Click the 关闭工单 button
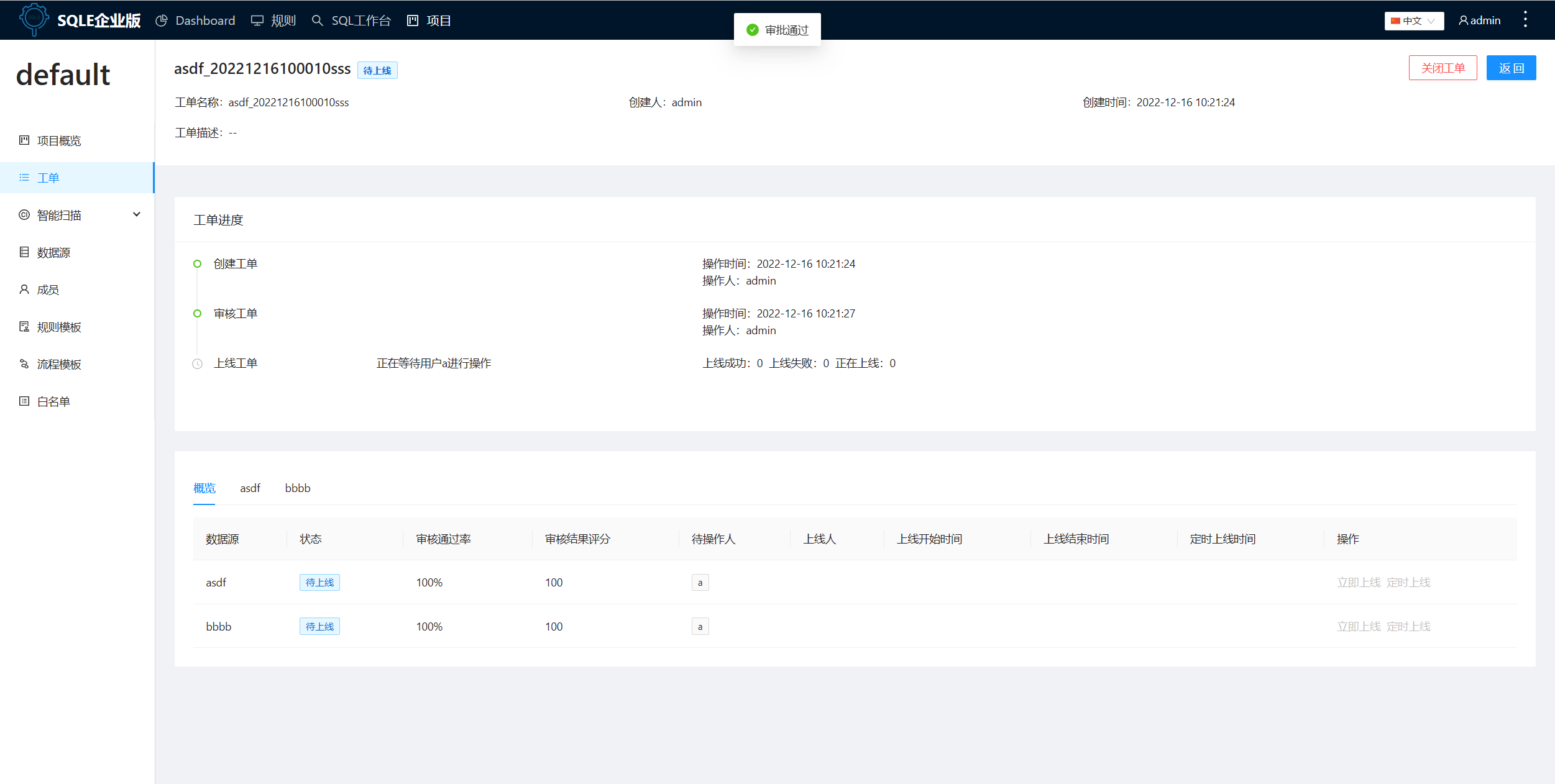This screenshot has width=1555, height=784. pos(1443,67)
